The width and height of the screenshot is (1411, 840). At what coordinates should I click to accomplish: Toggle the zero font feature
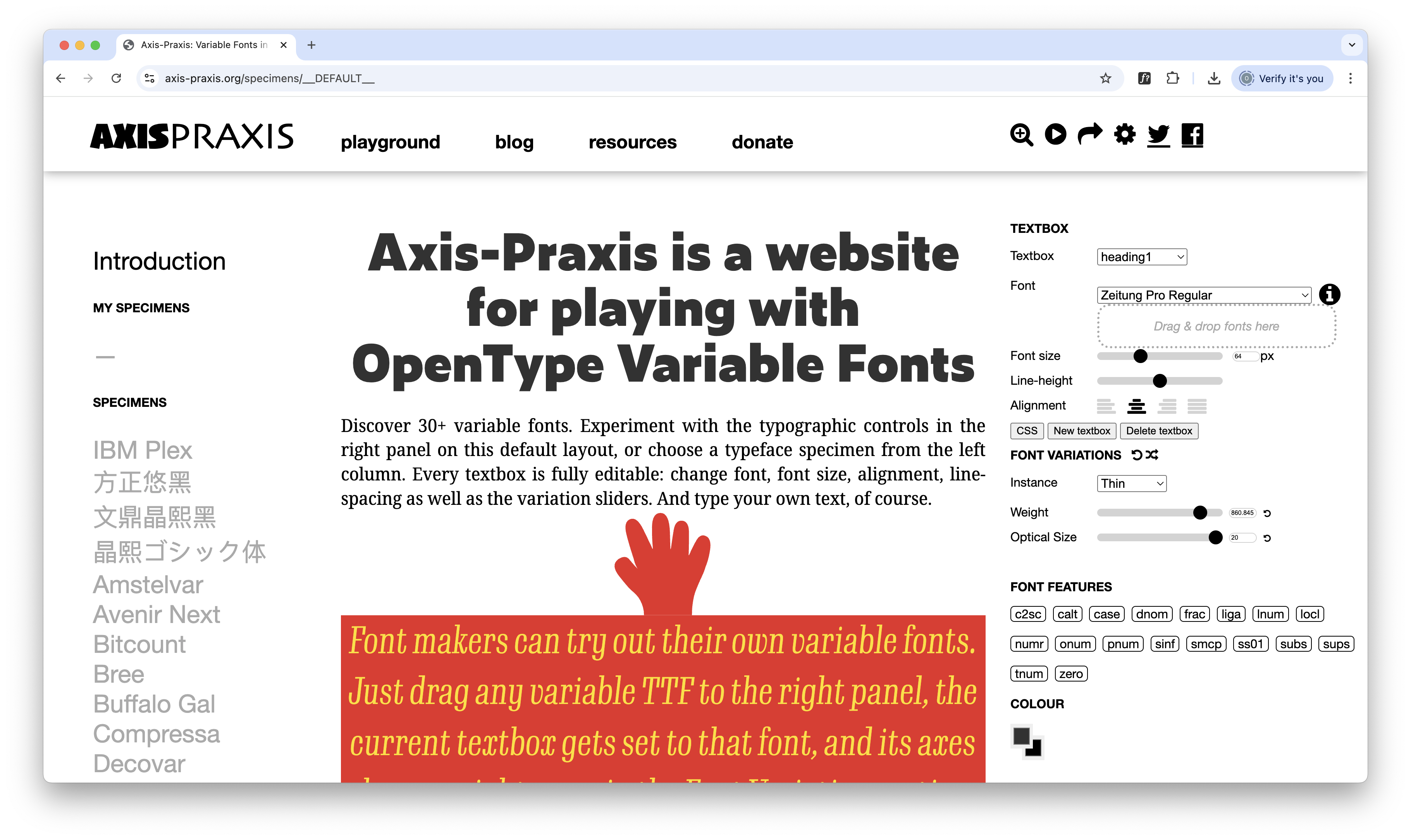[1071, 674]
